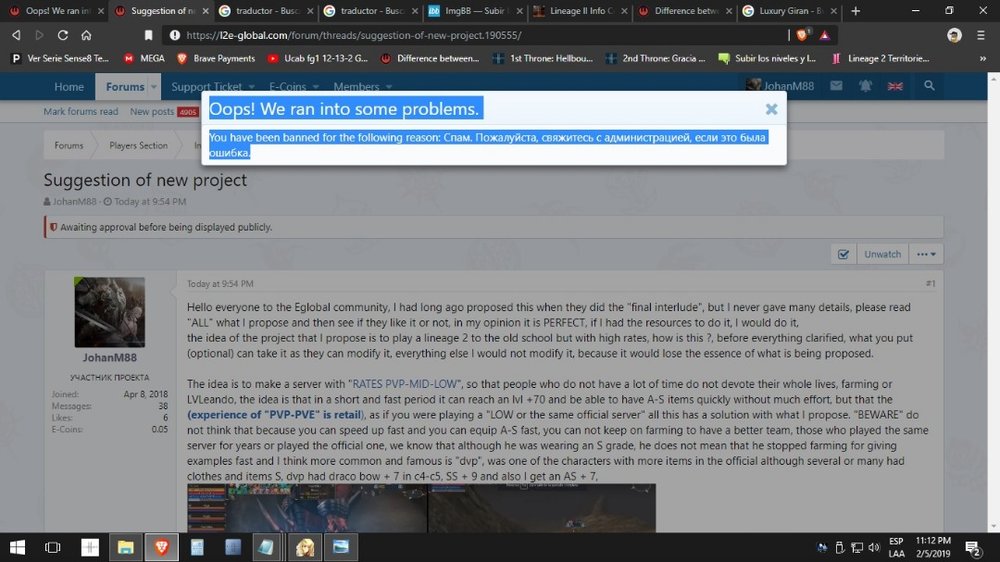Expand the Forums menu dropdown arrow
This screenshot has height=562, width=1000.
click(154, 87)
